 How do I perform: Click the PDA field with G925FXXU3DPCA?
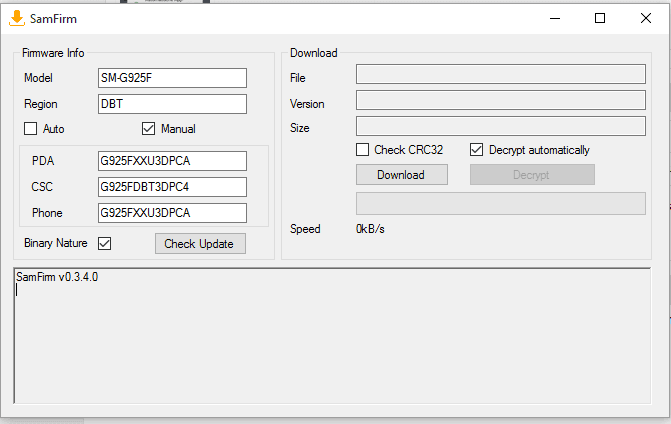[x=172, y=161]
